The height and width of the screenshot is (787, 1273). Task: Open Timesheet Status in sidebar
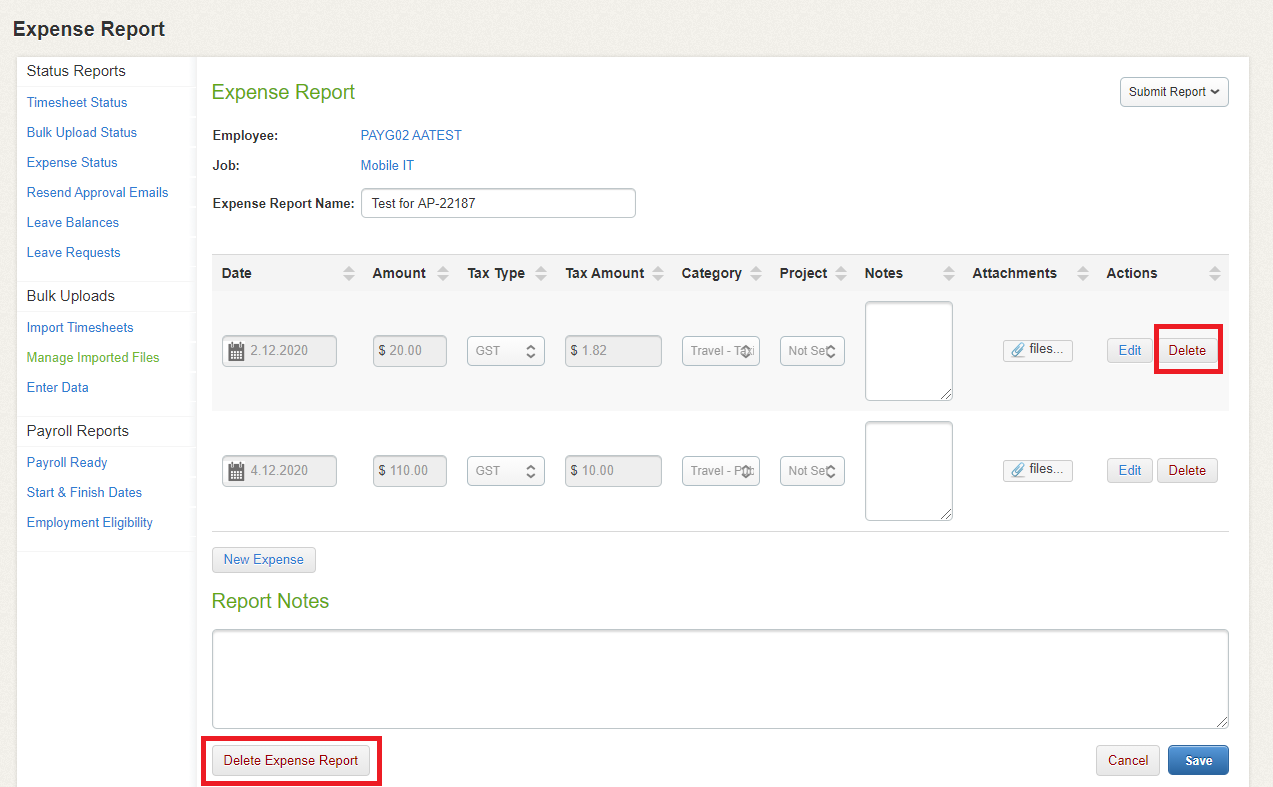(x=77, y=102)
